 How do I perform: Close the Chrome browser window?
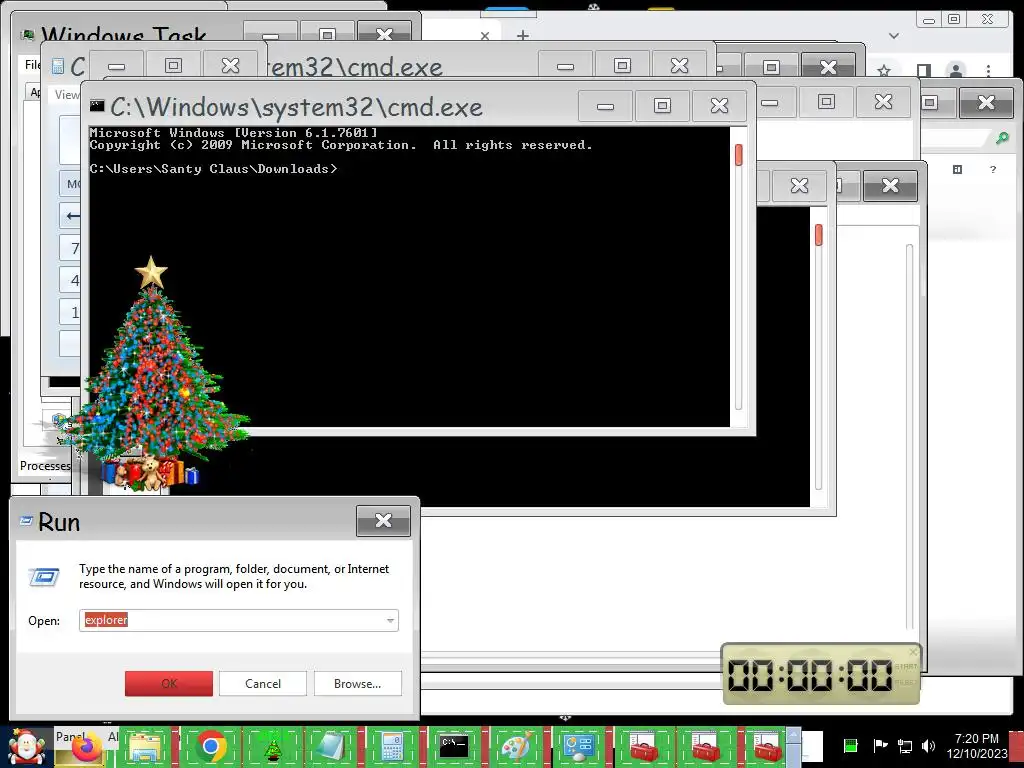pos(987,20)
